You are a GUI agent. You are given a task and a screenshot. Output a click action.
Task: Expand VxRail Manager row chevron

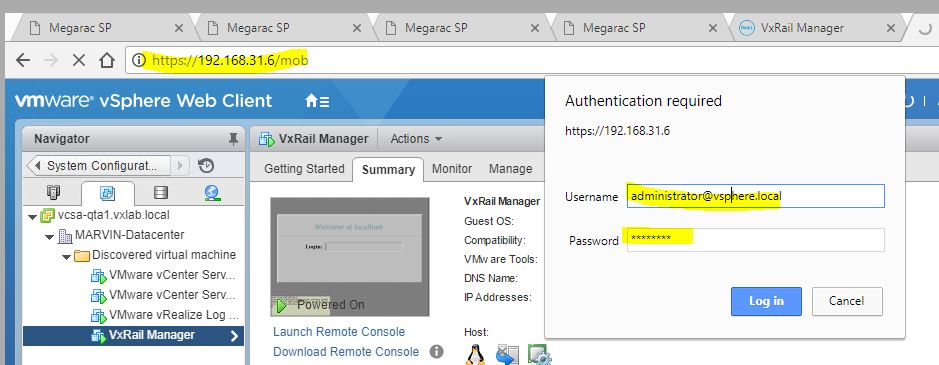(234, 336)
